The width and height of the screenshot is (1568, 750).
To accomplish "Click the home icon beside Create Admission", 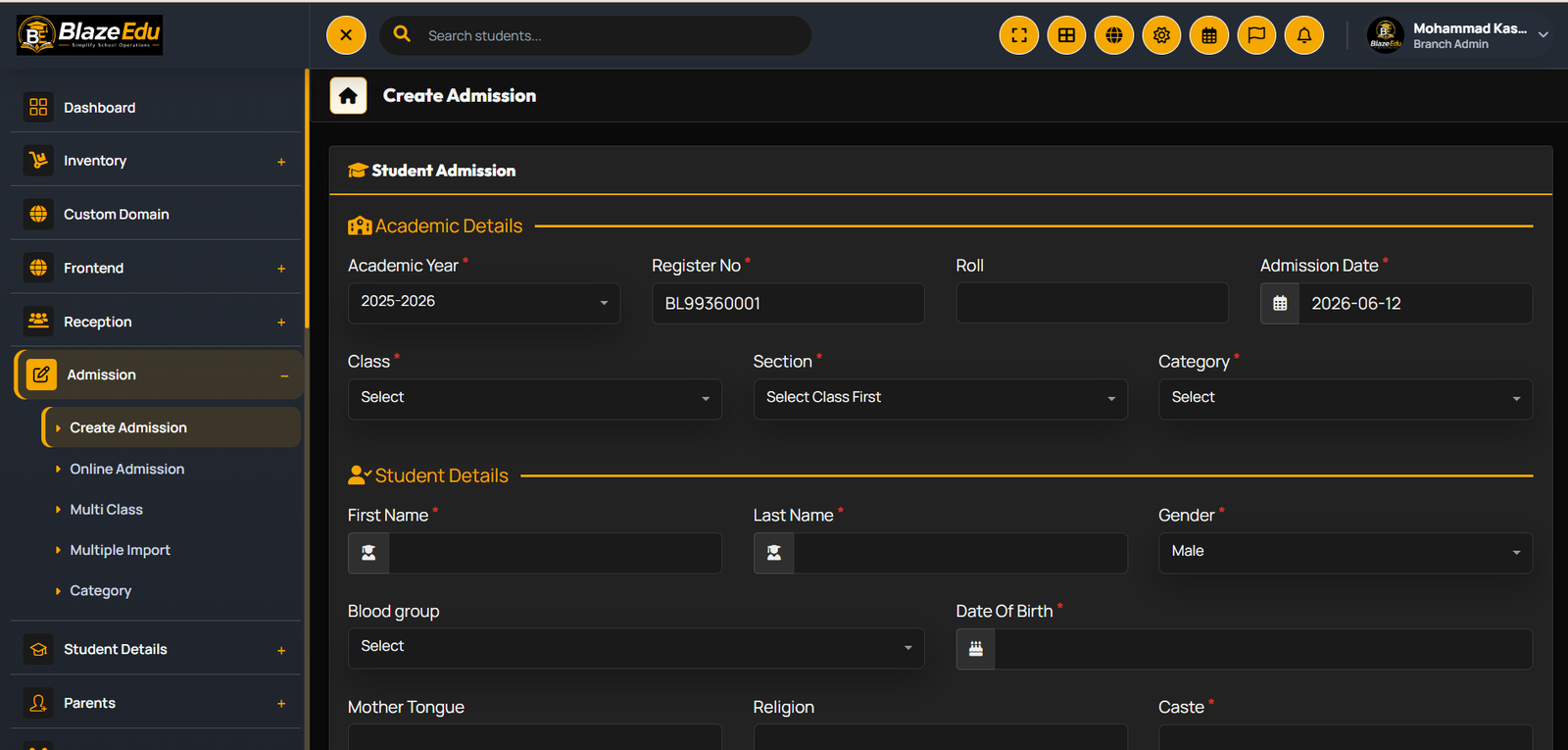I will point(348,96).
